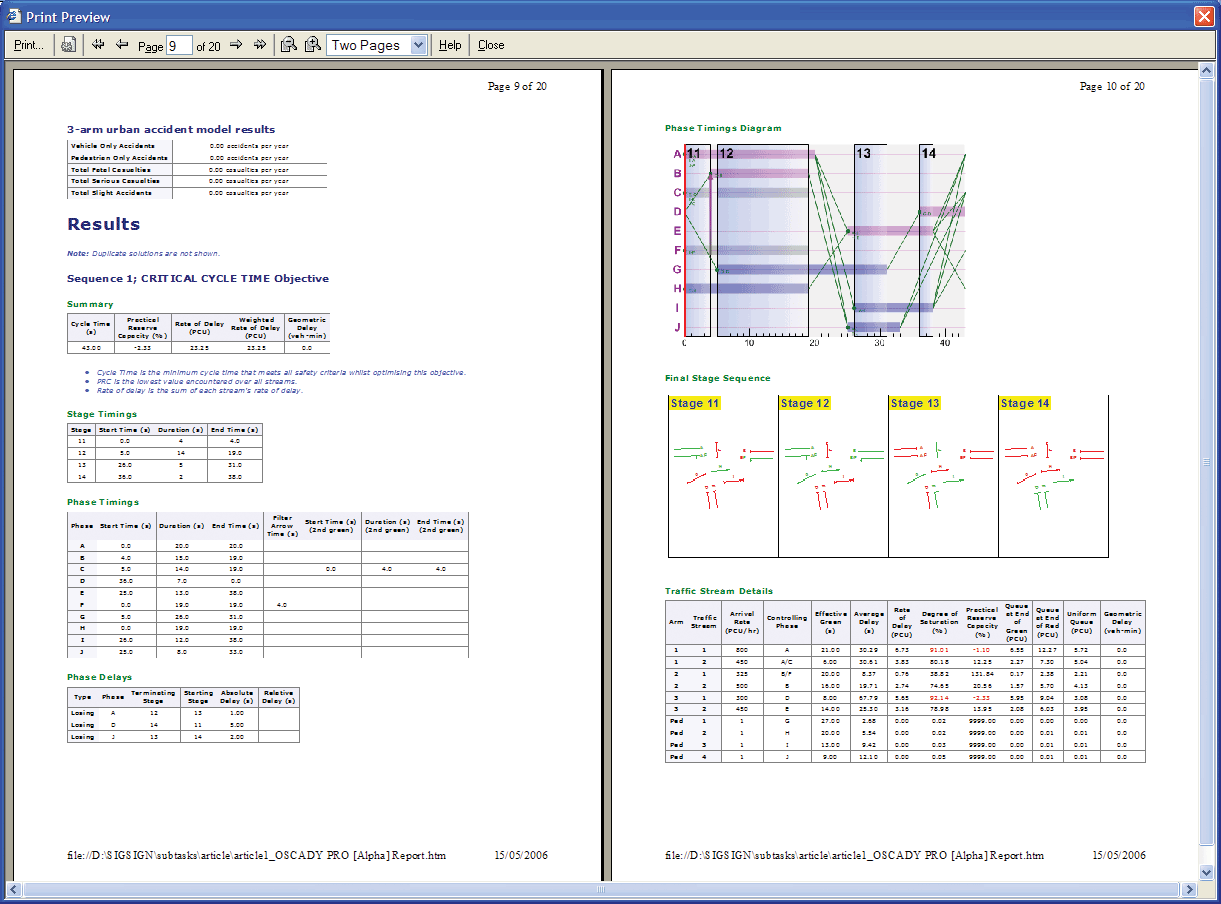The width and height of the screenshot is (1221, 904).
Task: Zoom in using the magnifier plus icon
Action: click(x=313, y=45)
